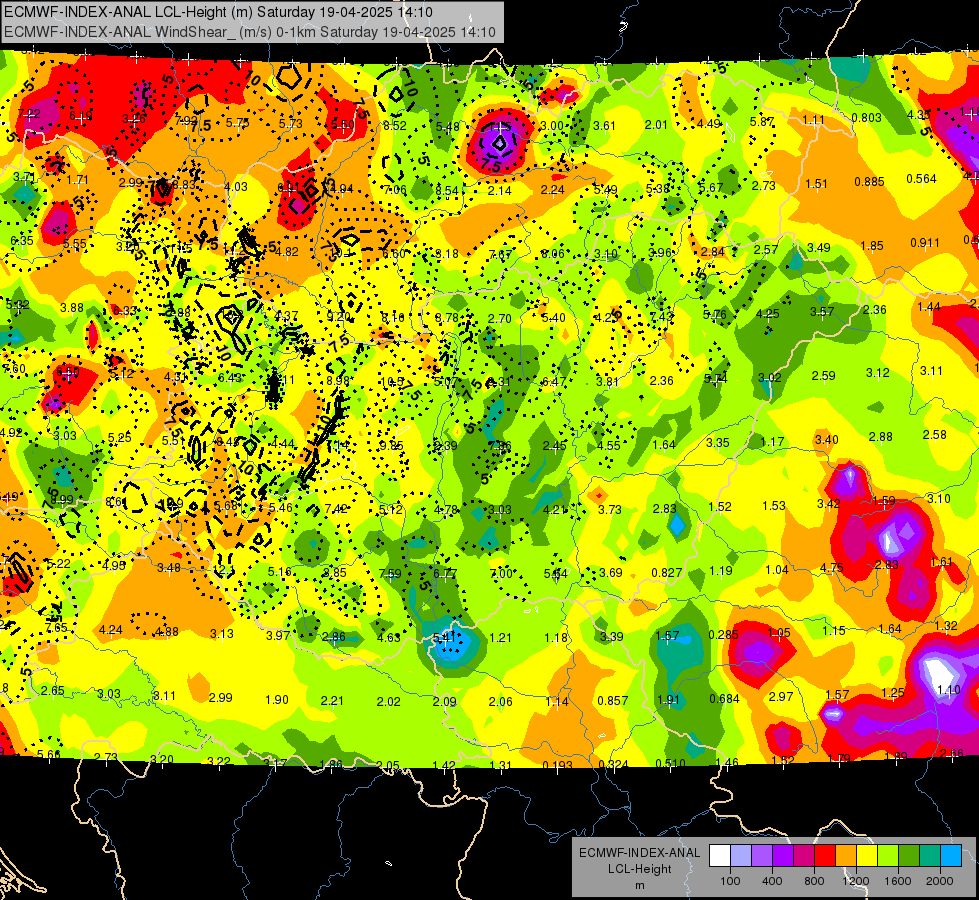979x900 pixels.
Task: Click the 2.14 wind shear value
Action: pos(499,190)
